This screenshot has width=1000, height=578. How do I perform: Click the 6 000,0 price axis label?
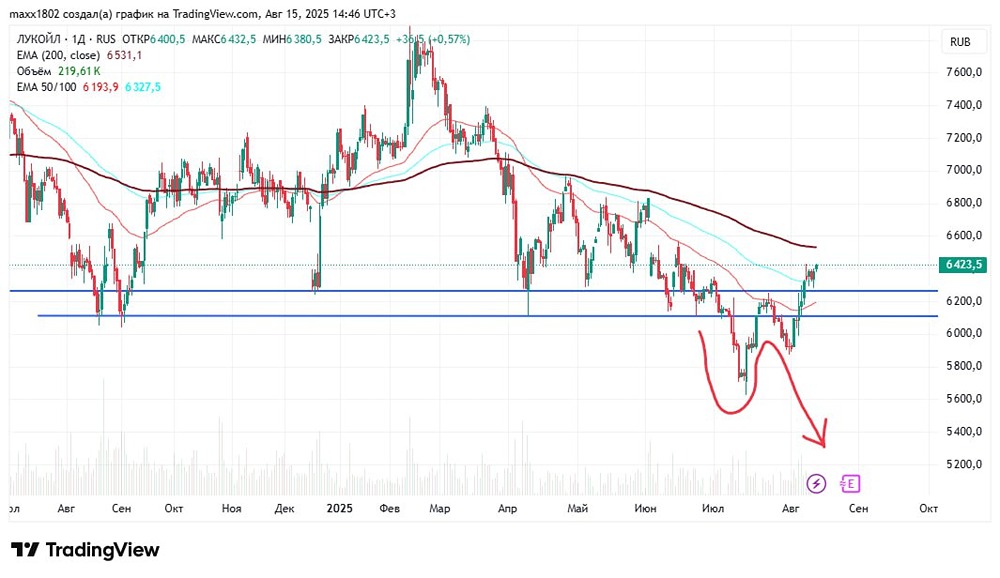964,333
